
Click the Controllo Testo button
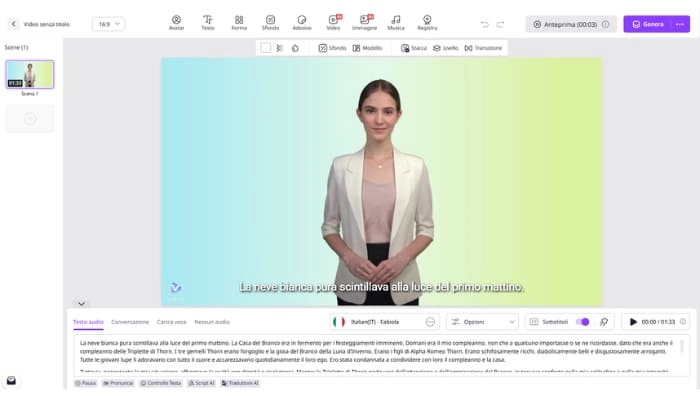(x=161, y=383)
